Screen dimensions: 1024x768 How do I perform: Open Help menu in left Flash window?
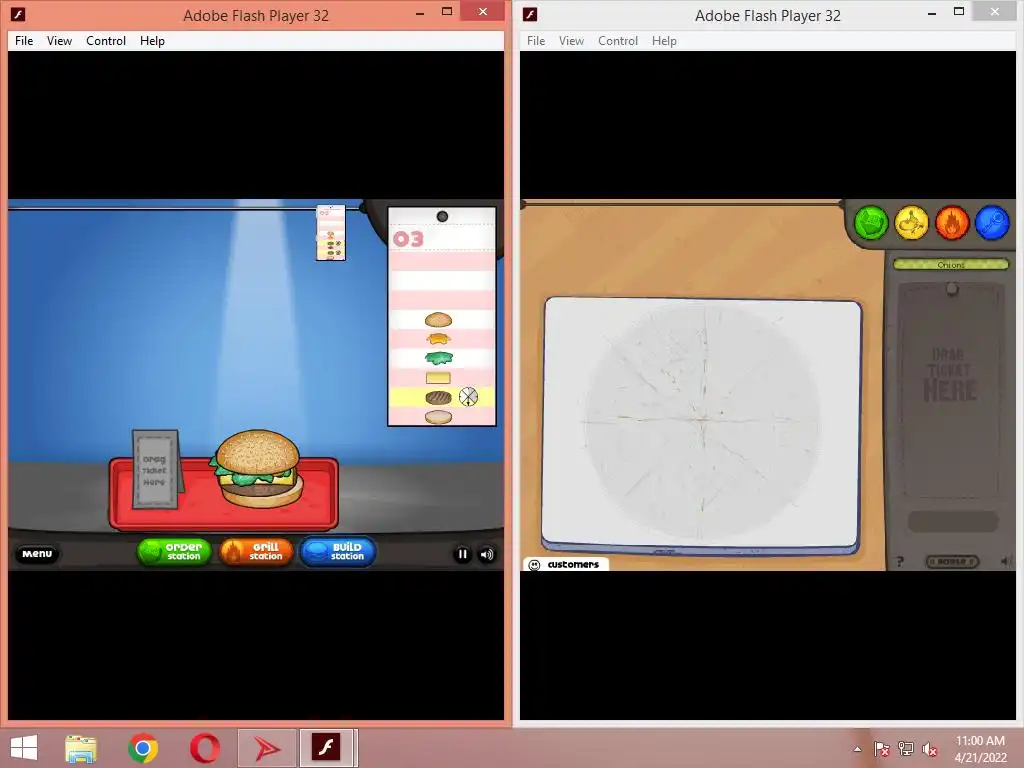pos(152,40)
